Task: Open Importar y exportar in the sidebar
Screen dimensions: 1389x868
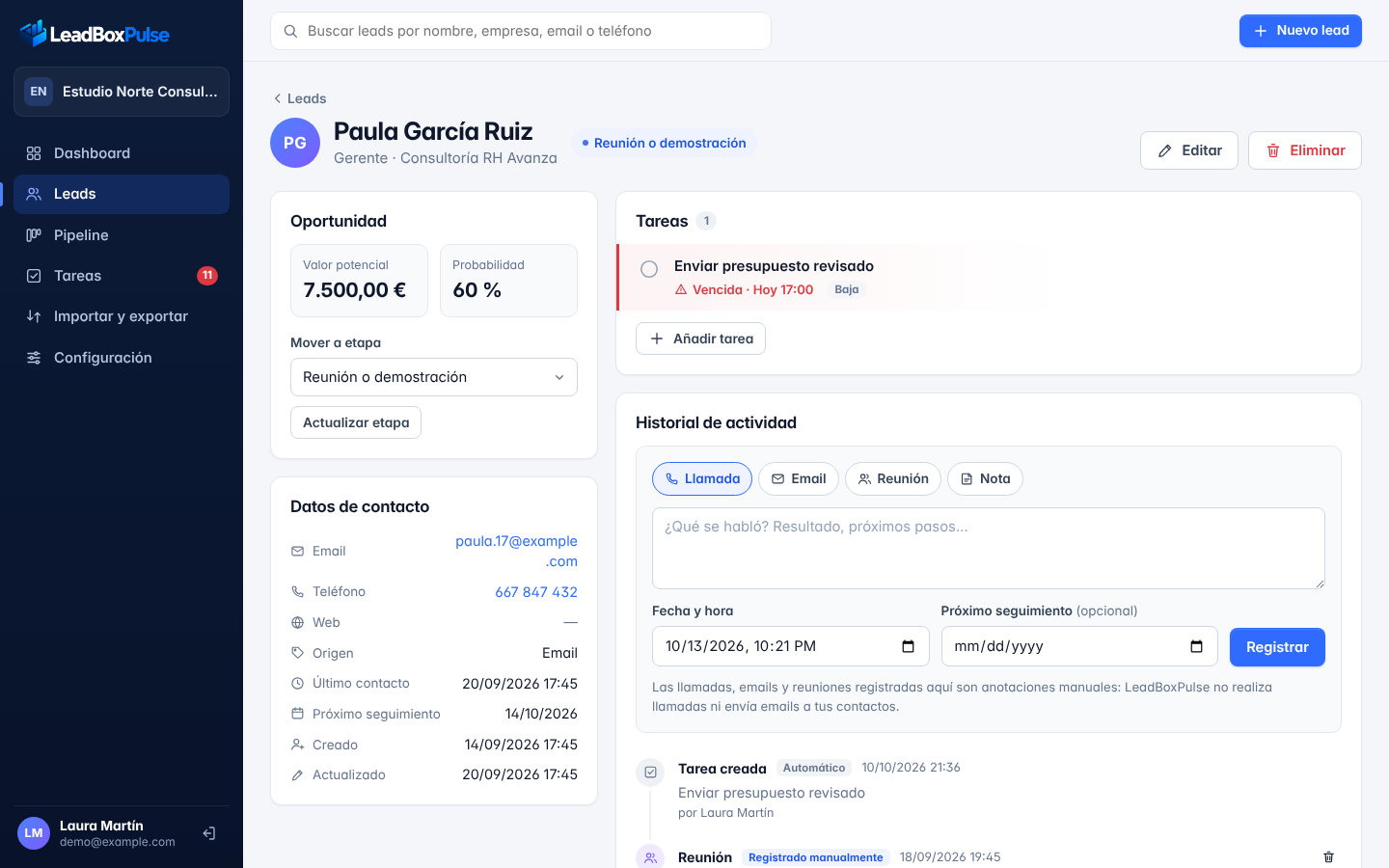Action: [x=122, y=316]
